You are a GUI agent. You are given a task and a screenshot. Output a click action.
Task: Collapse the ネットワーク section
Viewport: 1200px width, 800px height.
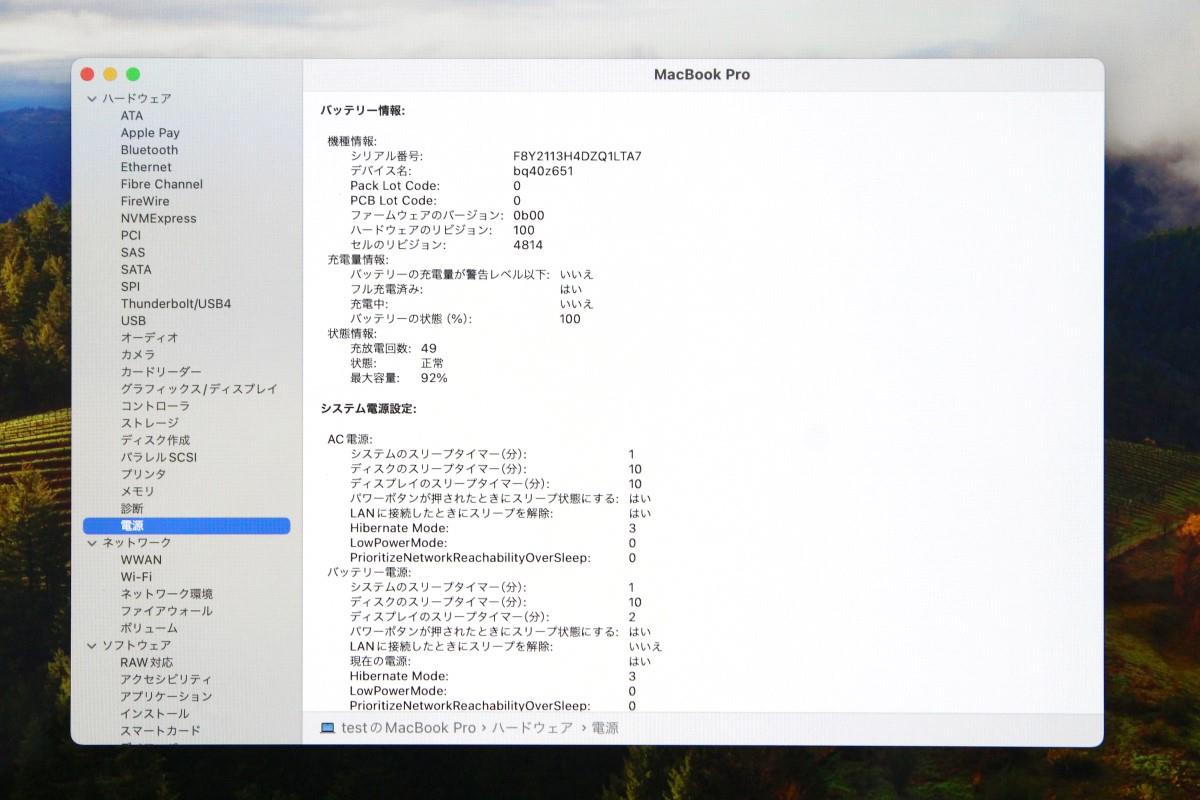[92, 542]
